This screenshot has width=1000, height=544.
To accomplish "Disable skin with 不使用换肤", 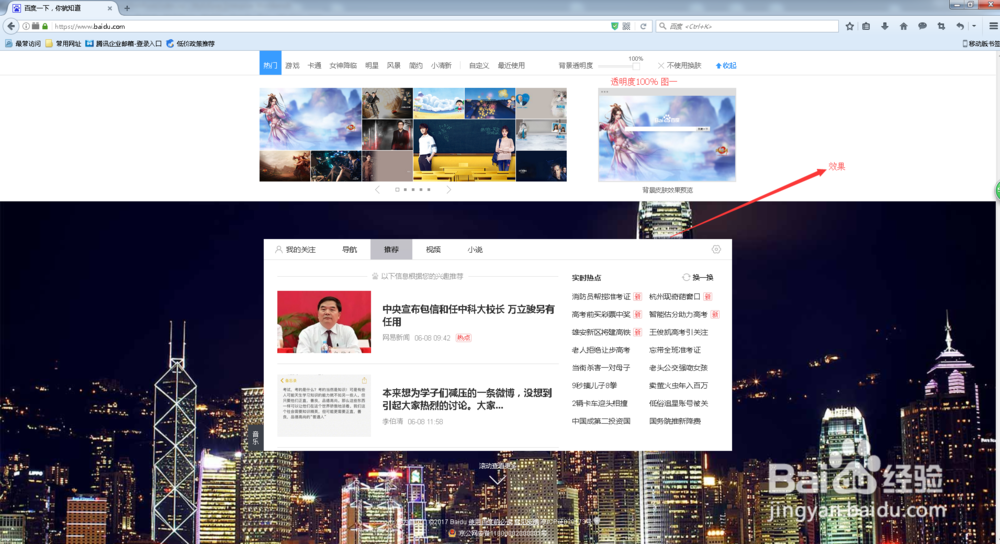I will click(679, 66).
